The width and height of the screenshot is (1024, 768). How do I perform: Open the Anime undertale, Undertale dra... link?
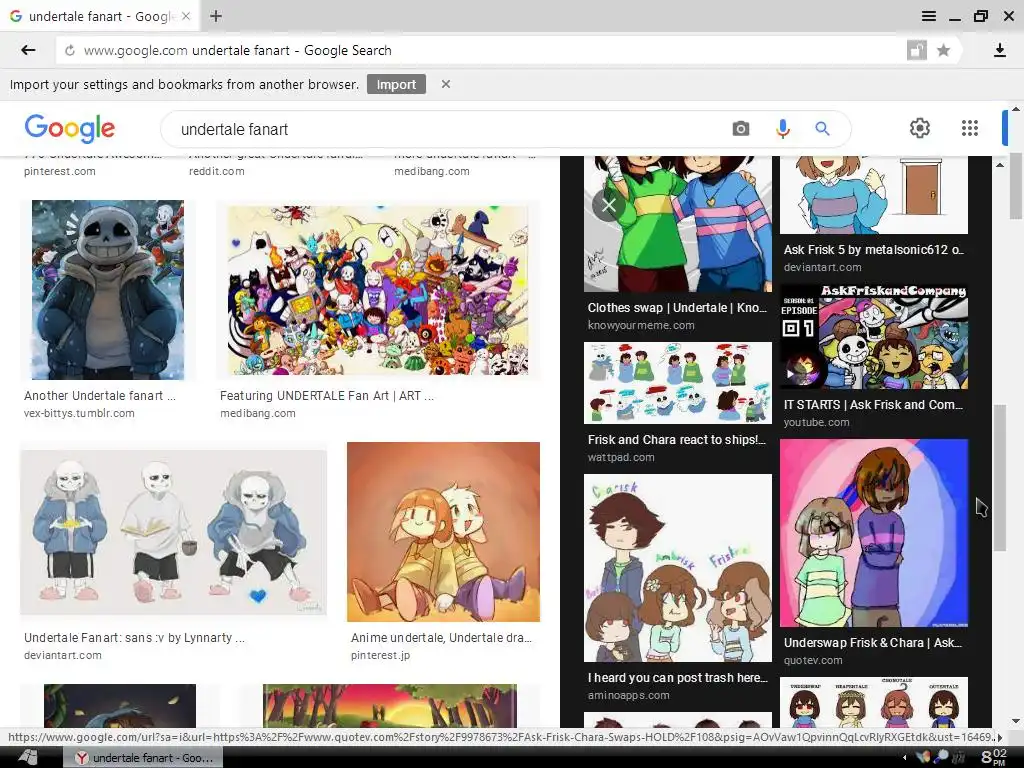441,638
